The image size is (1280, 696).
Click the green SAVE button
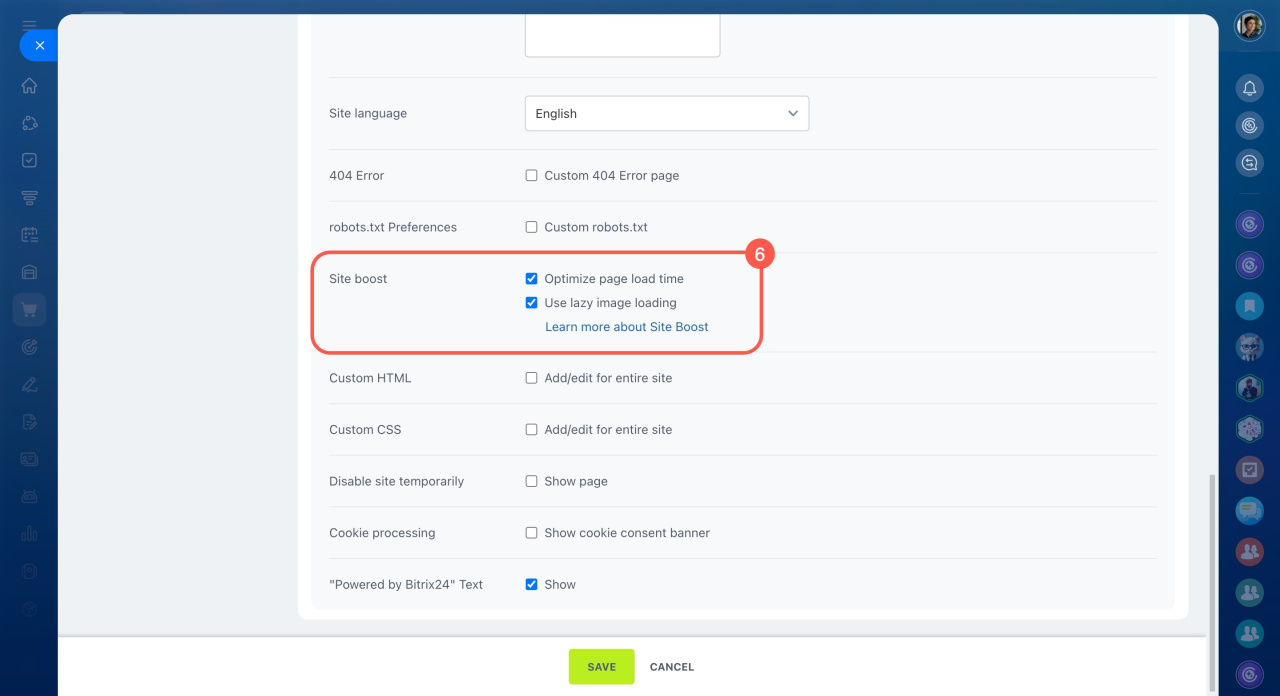click(x=601, y=667)
